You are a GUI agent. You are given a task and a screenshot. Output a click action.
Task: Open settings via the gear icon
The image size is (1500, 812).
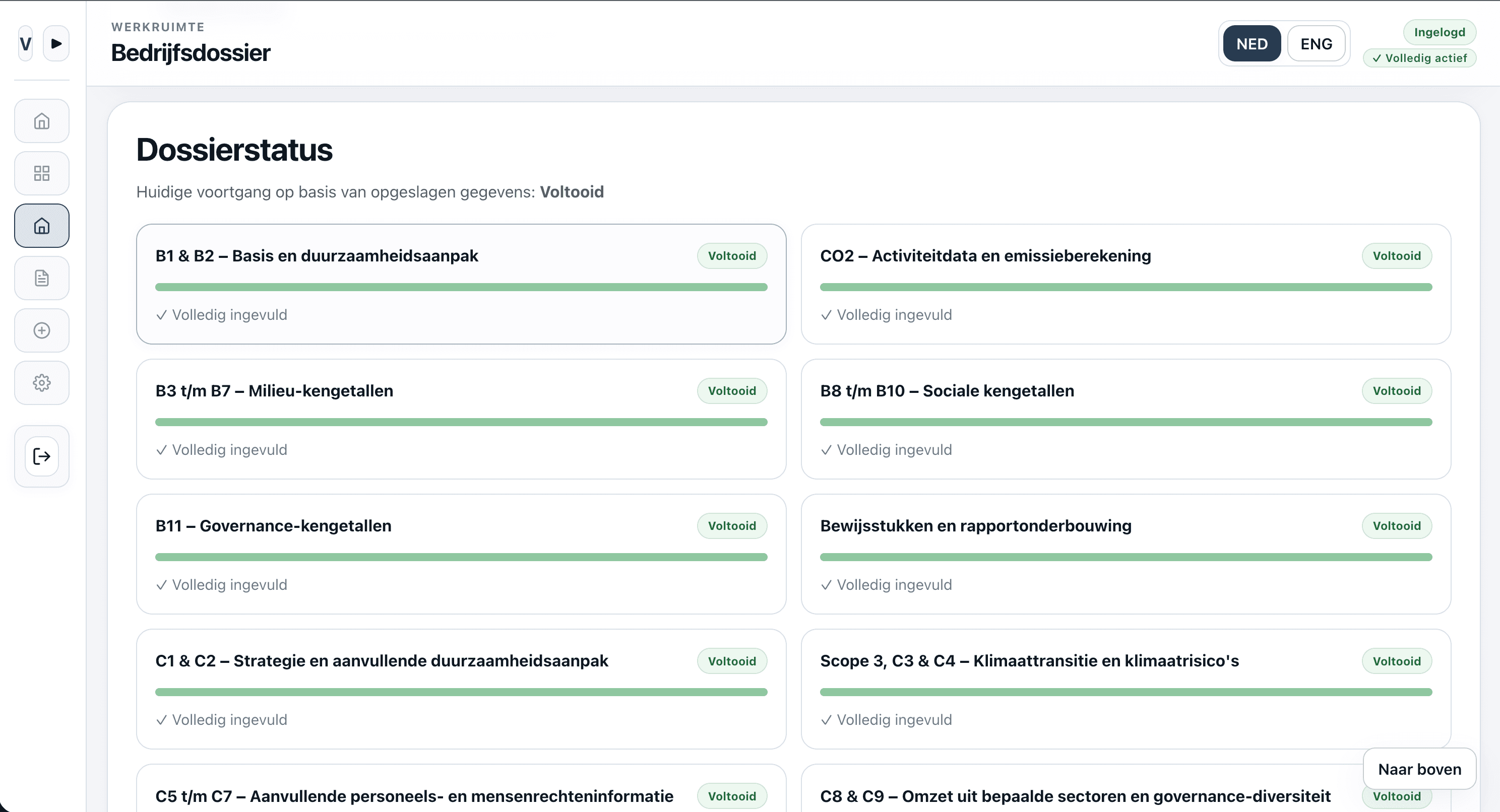[41, 382]
